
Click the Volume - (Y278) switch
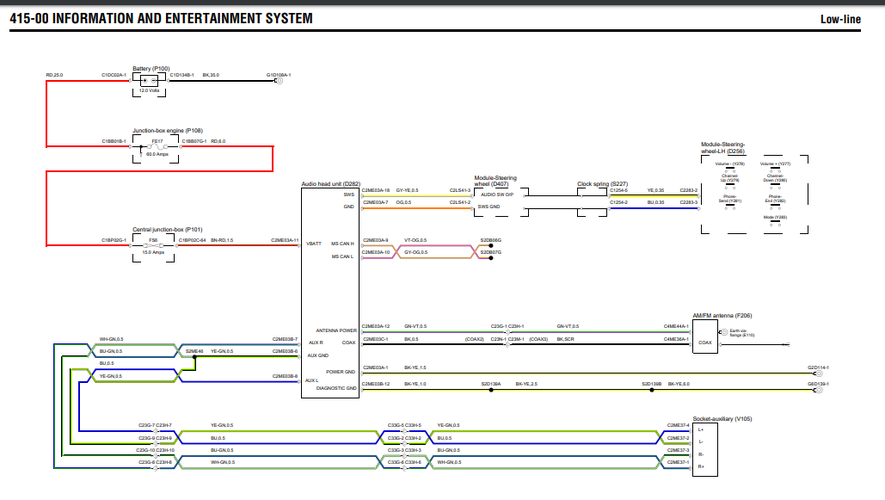[x=730, y=168]
